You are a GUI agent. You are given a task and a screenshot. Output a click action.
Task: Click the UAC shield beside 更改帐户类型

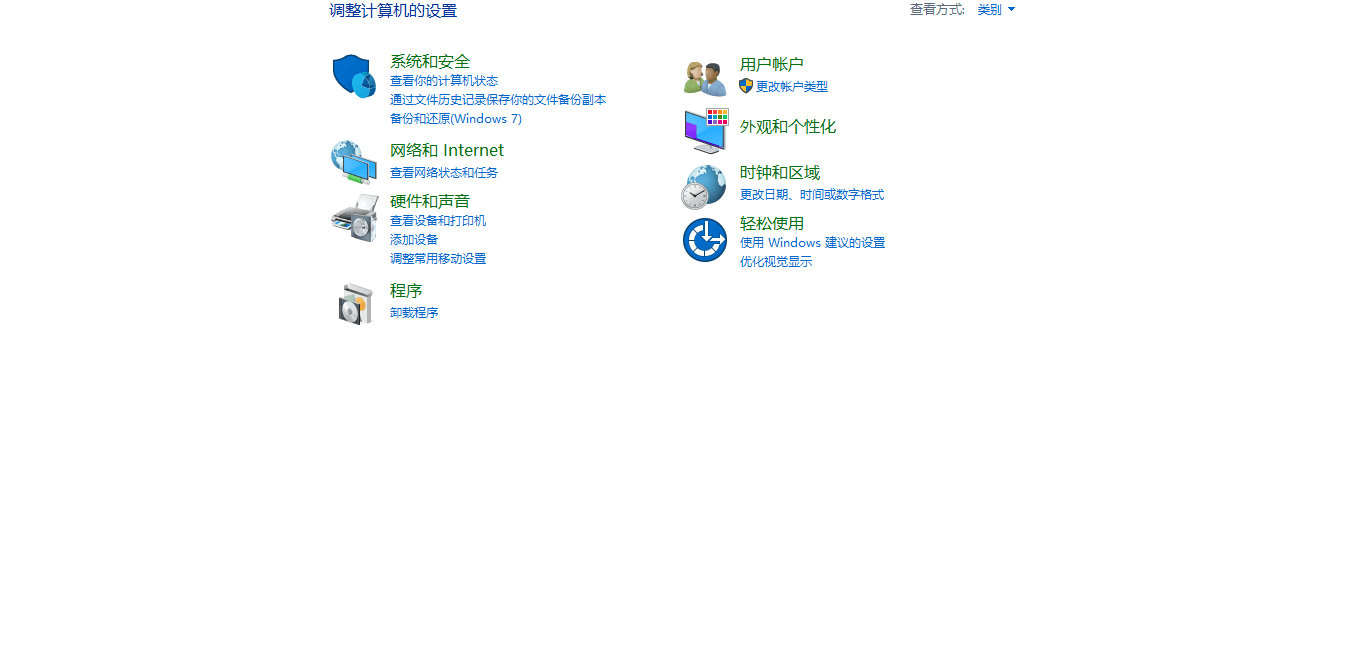click(746, 86)
